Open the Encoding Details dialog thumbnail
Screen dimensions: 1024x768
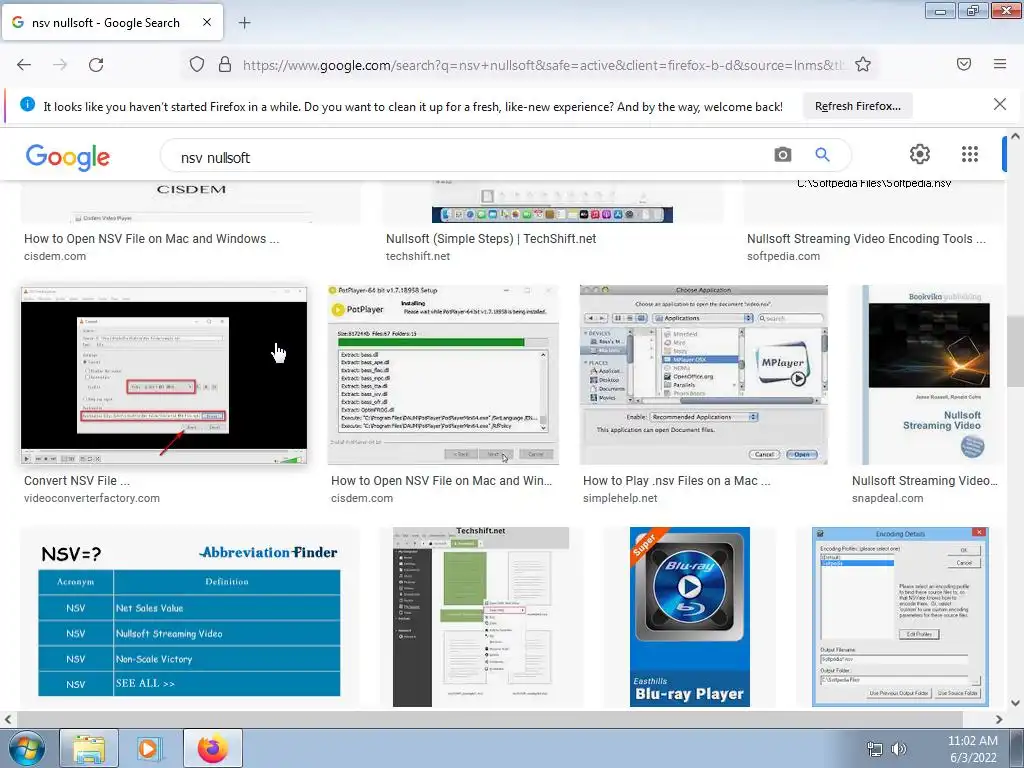point(900,617)
